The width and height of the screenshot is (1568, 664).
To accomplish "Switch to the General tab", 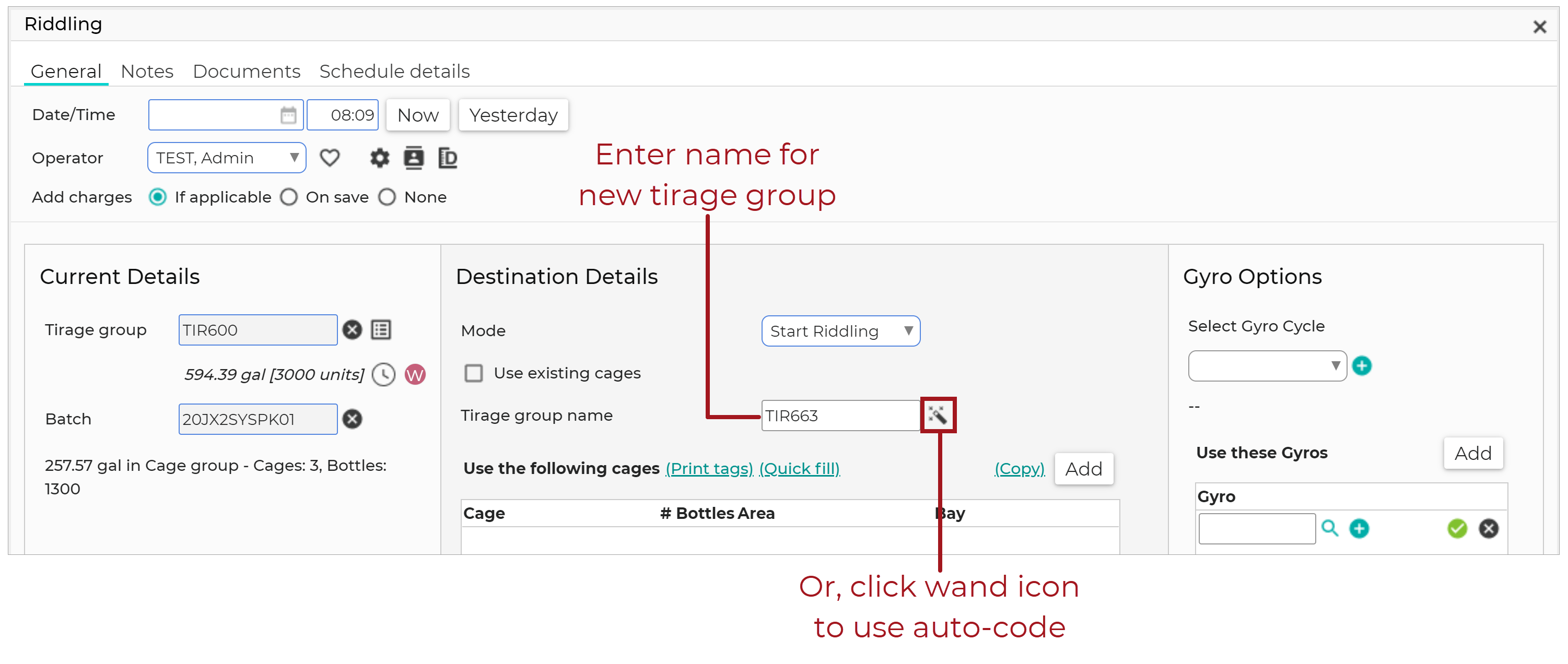I will tap(66, 71).
